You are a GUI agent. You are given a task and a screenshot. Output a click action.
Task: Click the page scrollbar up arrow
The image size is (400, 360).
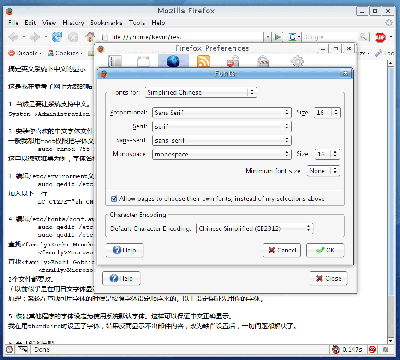point(391,64)
